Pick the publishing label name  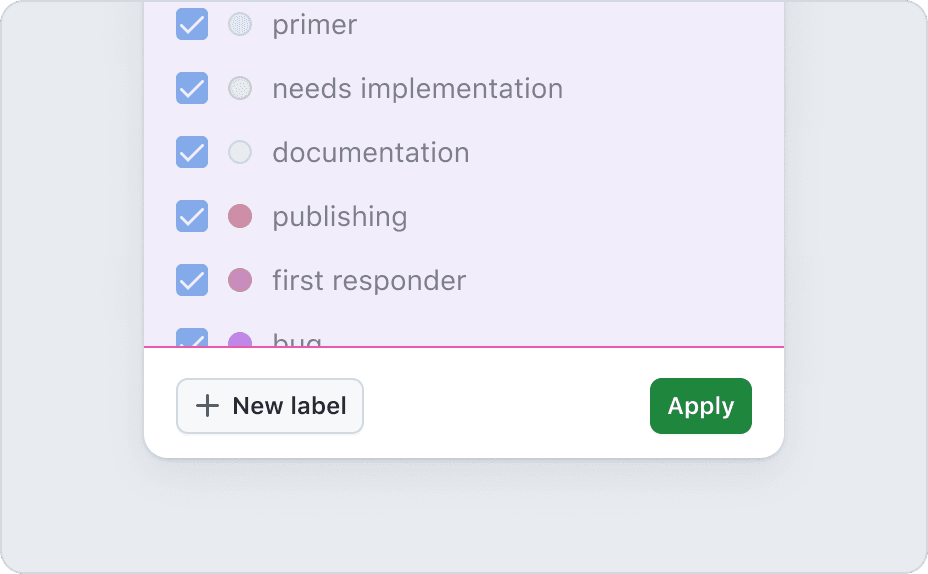(x=339, y=217)
